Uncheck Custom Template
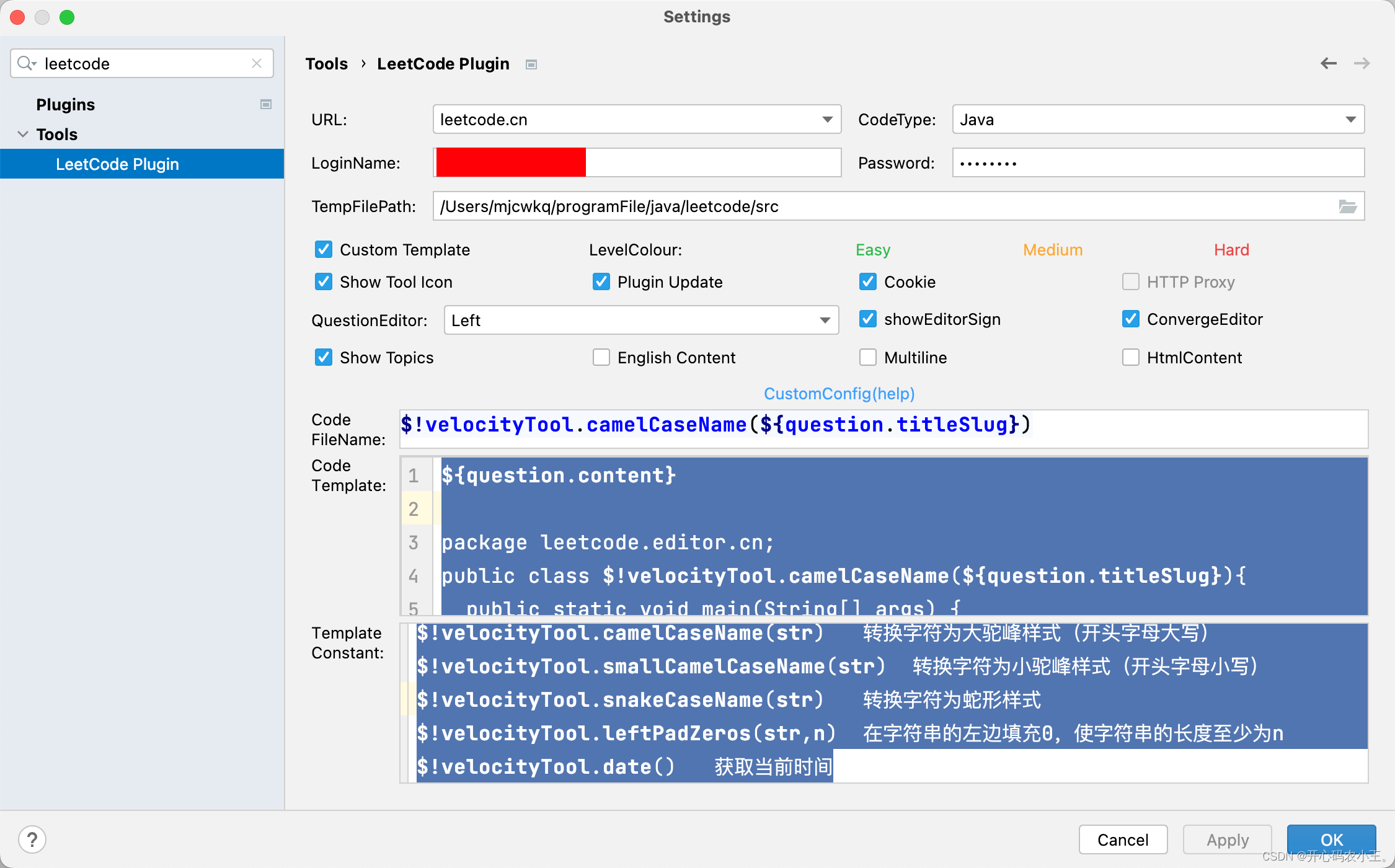Image resolution: width=1395 pixels, height=868 pixels. pos(324,249)
